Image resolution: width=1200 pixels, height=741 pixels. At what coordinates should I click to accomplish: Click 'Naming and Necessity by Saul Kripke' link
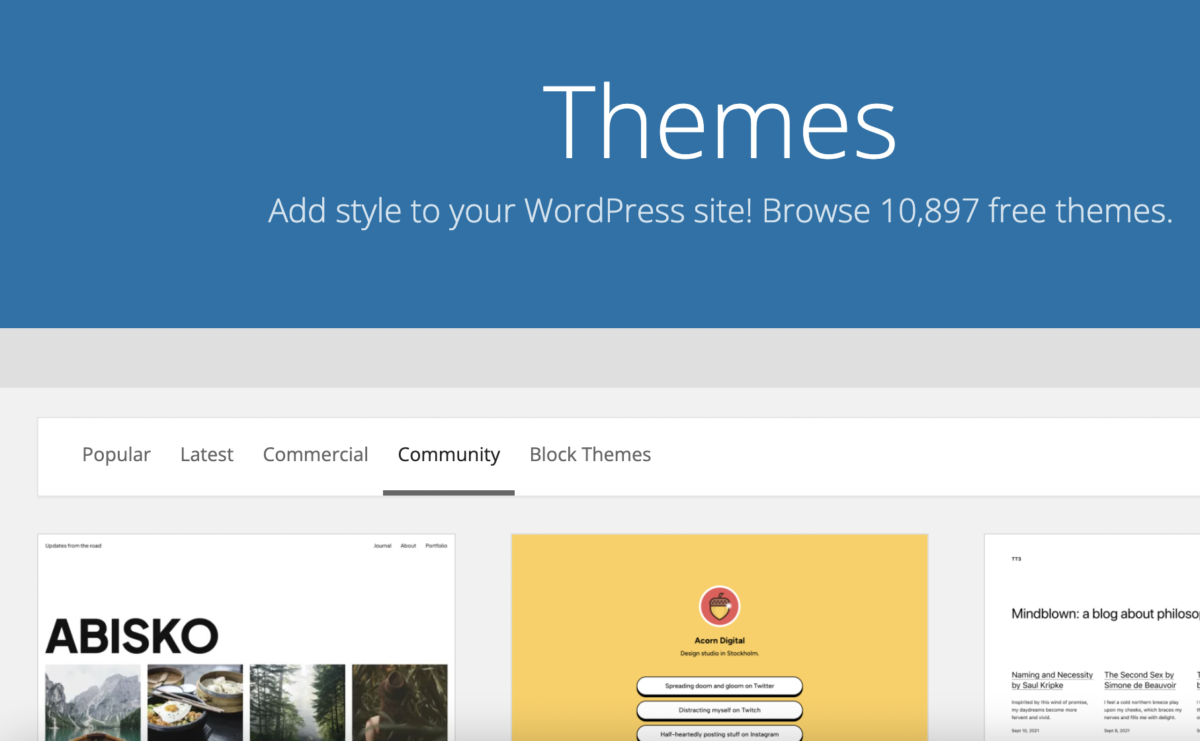[x=1051, y=680]
